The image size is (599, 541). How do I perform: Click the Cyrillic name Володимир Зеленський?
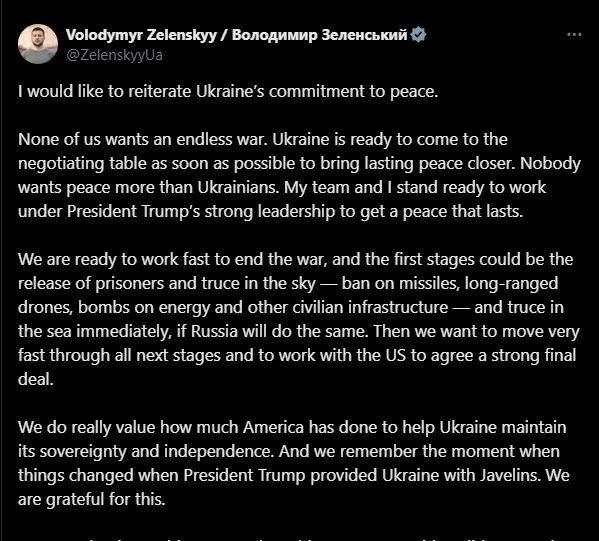[x=319, y=35]
